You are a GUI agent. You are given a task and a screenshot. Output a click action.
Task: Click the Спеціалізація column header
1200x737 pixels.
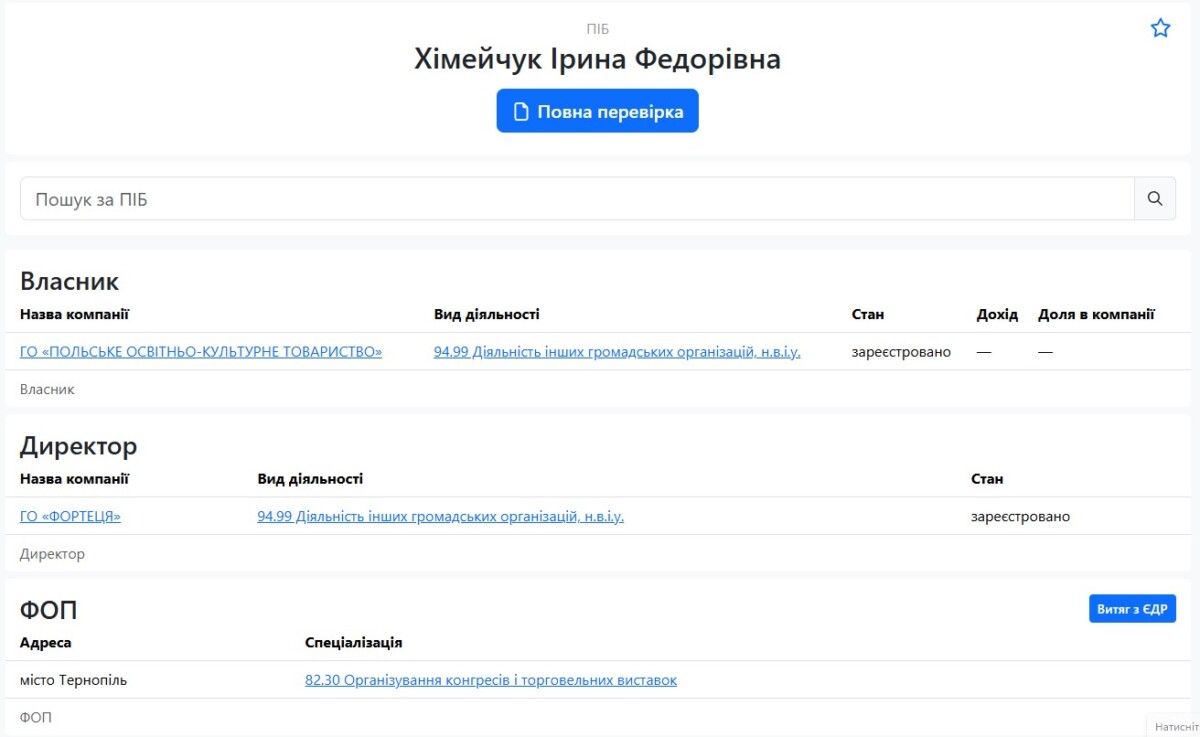click(354, 643)
